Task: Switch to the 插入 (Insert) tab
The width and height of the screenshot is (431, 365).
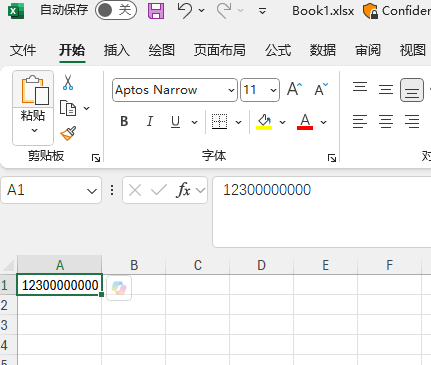Action: [117, 50]
